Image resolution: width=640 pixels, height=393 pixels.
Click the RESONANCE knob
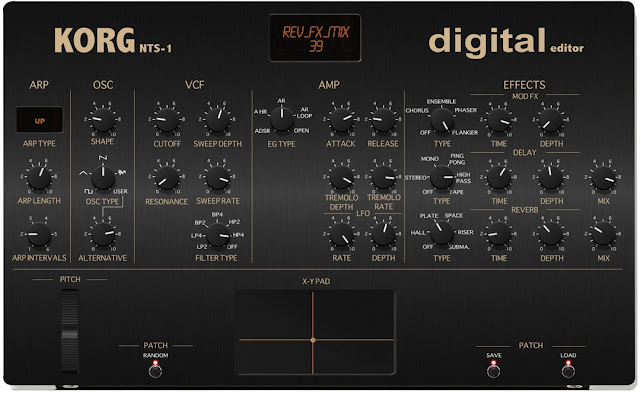coord(167,178)
